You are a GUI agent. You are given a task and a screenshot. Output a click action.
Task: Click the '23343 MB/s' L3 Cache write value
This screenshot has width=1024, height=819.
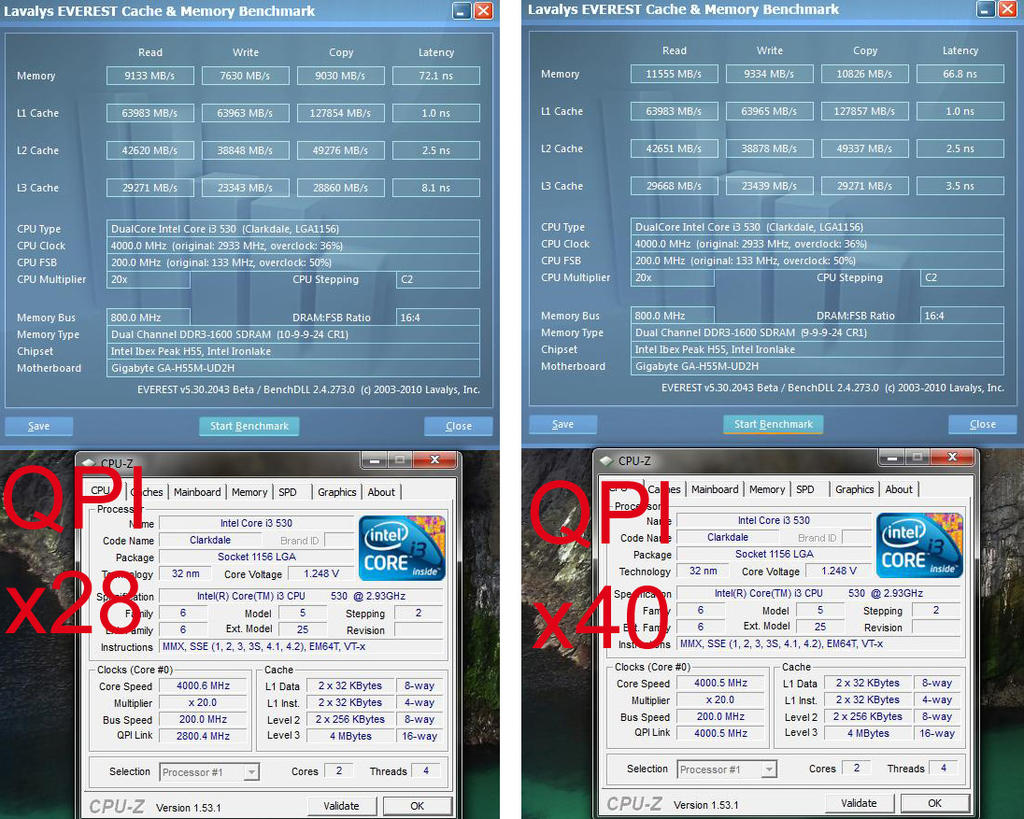[x=246, y=187]
